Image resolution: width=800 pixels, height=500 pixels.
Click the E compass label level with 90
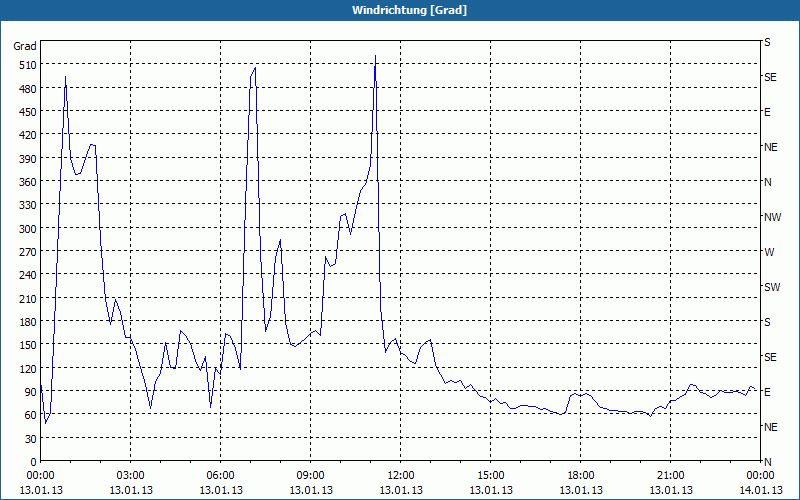pos(767,392)
